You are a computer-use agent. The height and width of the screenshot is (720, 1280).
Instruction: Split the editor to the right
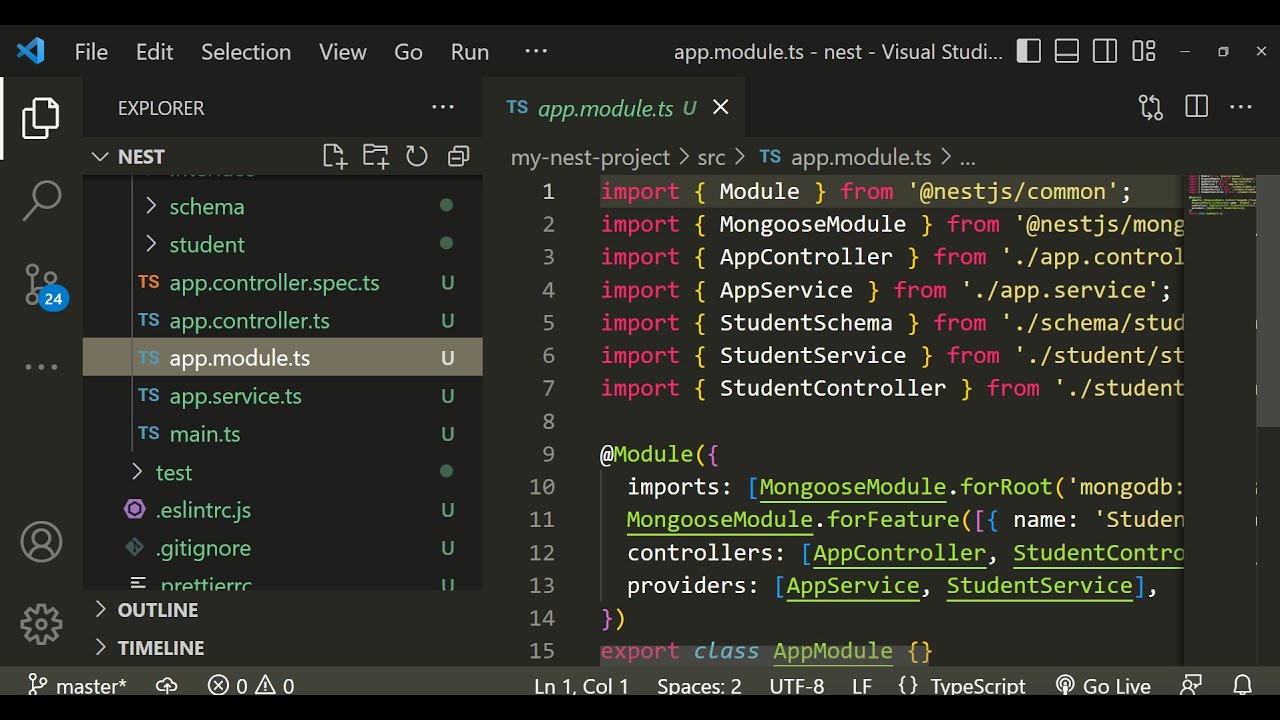[1196, 107]
